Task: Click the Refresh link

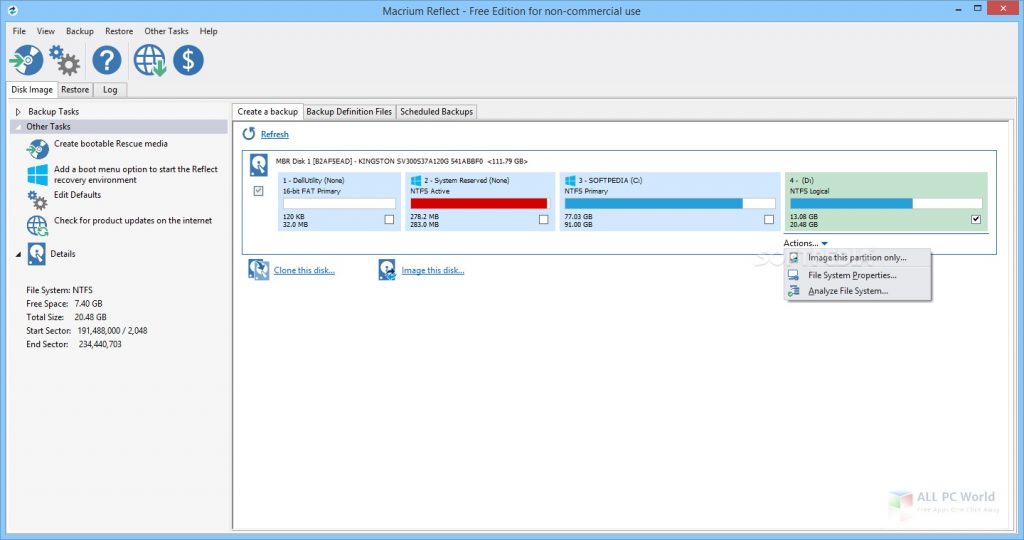Action: pyautogui.click(x=274, y=135)
